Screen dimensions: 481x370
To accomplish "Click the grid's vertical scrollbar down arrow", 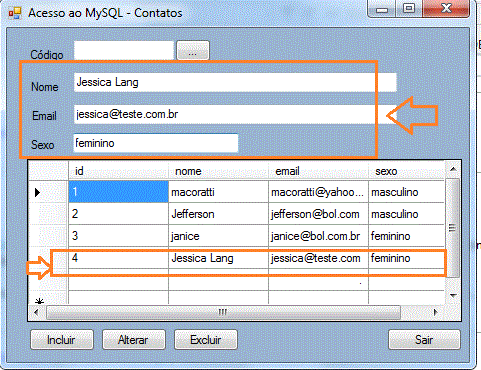I will (453, 295).
